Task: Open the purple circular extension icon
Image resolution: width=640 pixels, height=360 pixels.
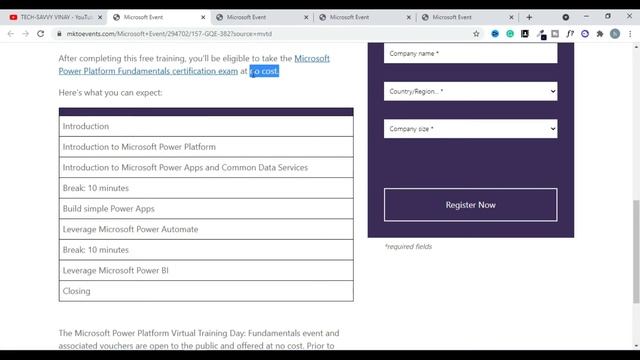Action: [x=585, y=34]
